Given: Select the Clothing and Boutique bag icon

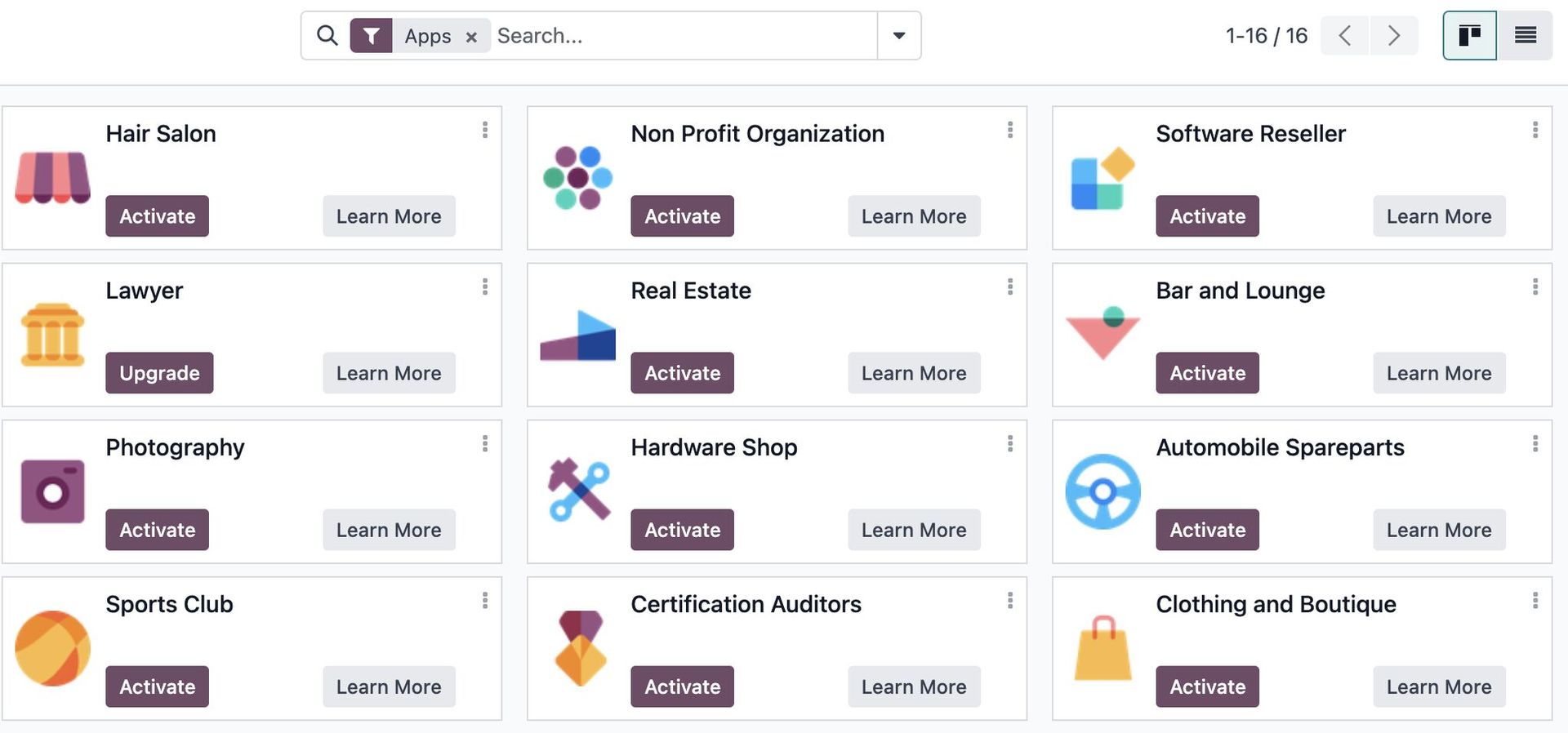Looking at the screenshot, I should (x=1102, y=647).
